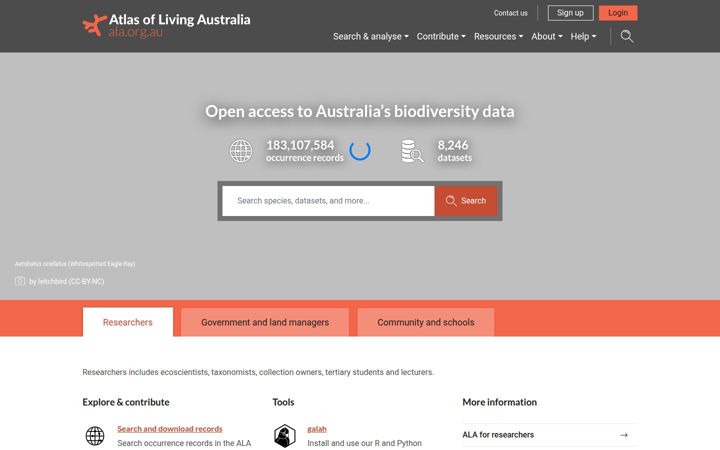
Task: Open the ALA for researchers link
Action: 498,435
